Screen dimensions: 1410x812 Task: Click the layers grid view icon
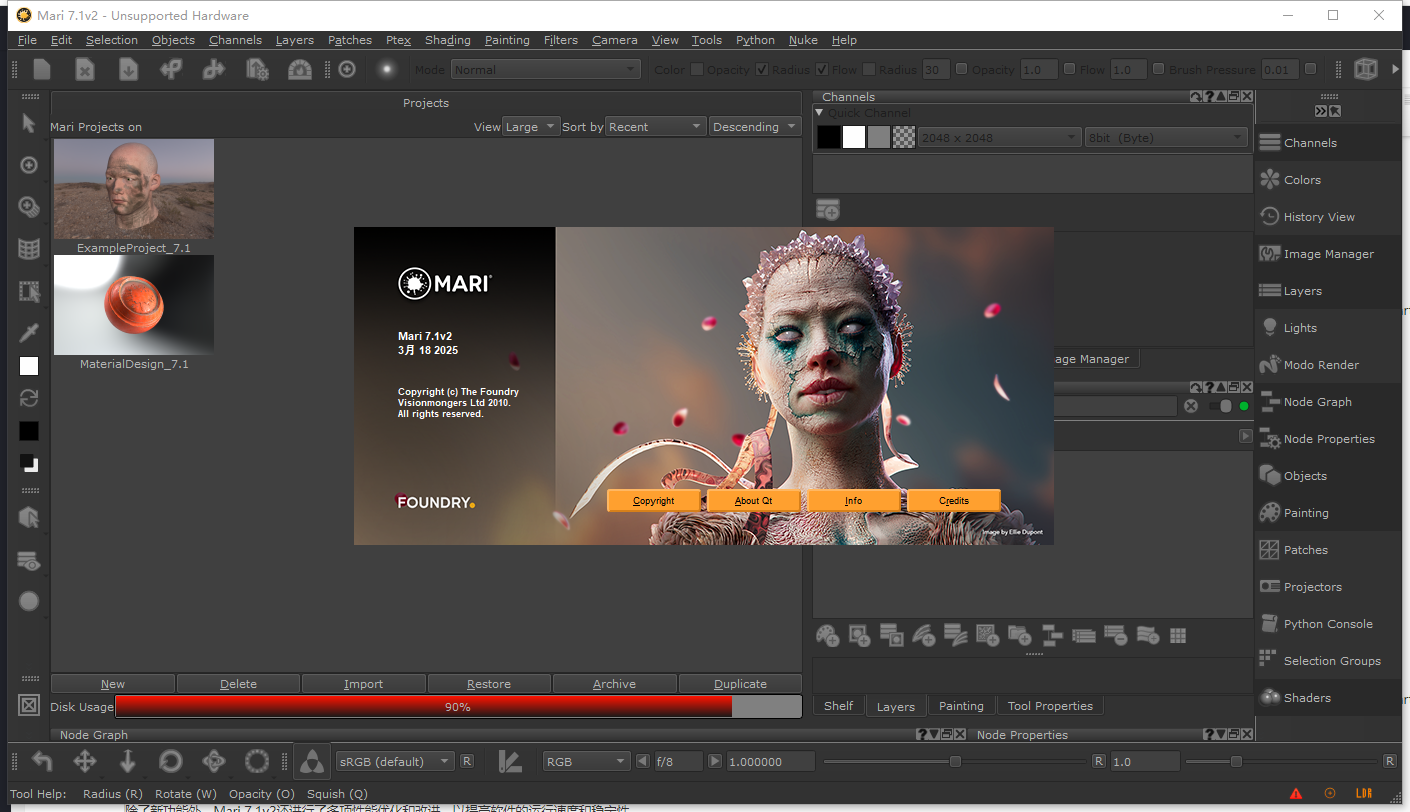point(1178,635)
